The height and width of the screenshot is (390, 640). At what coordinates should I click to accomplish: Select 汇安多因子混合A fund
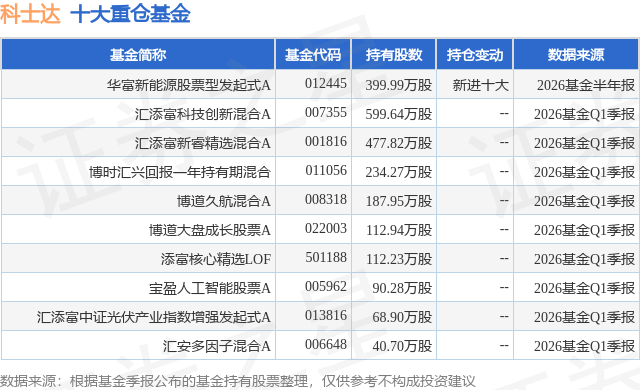pos(217,346)
